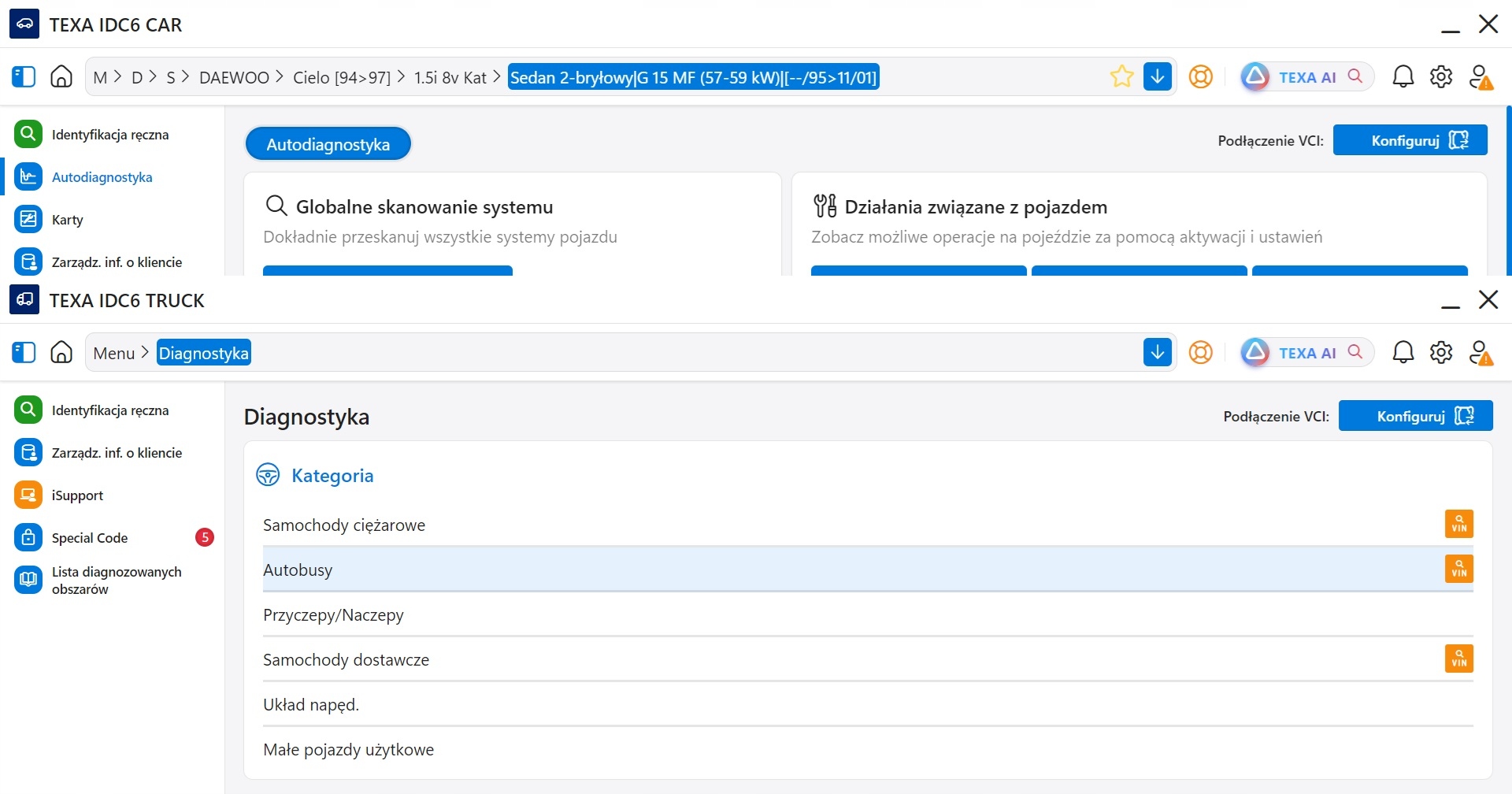This screenshot has height=794, width=1512.
Task: Click the TEXA IDC6 CAR app logo
Action: pos(24,24)
